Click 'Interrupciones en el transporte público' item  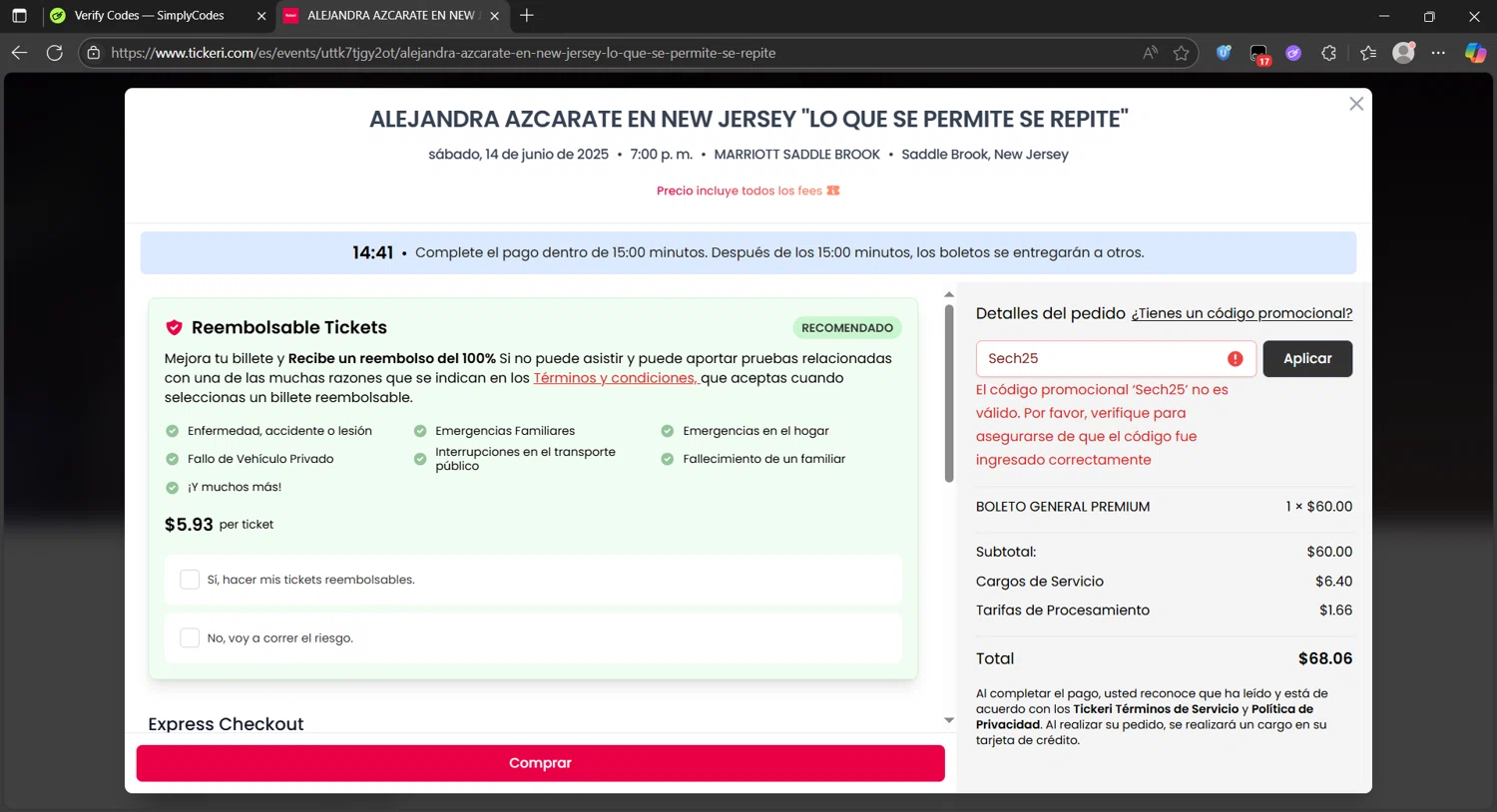pyautogui.click(x=525, y=459)
